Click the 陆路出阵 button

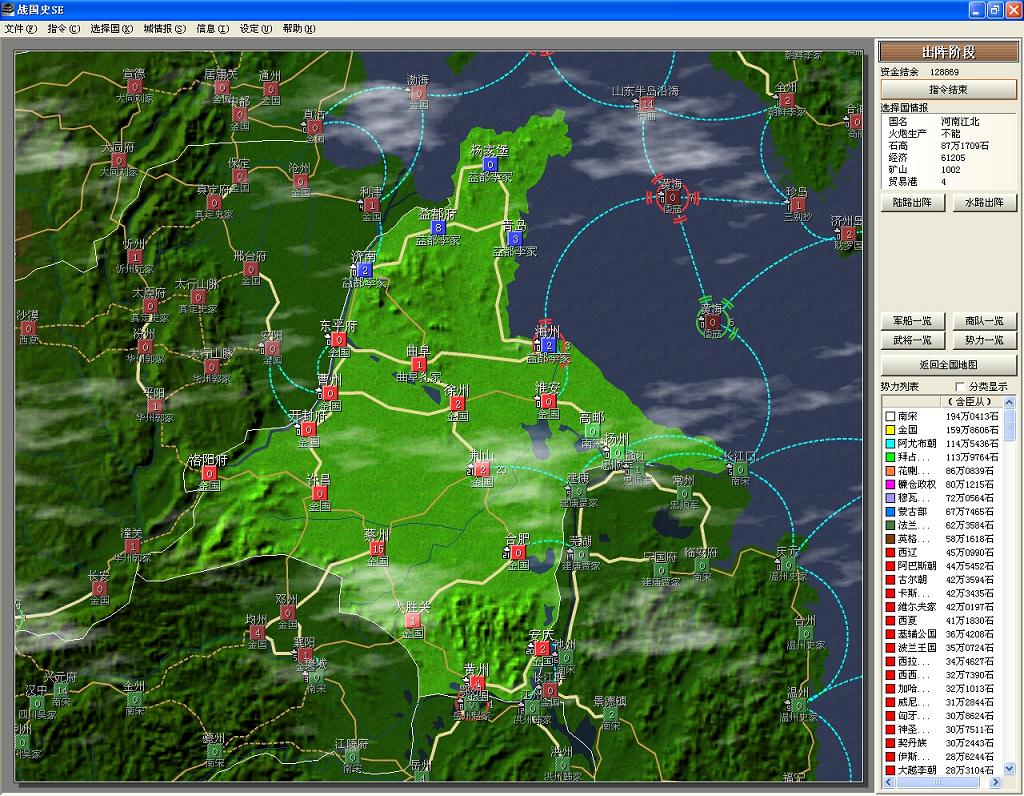point(912,203)
